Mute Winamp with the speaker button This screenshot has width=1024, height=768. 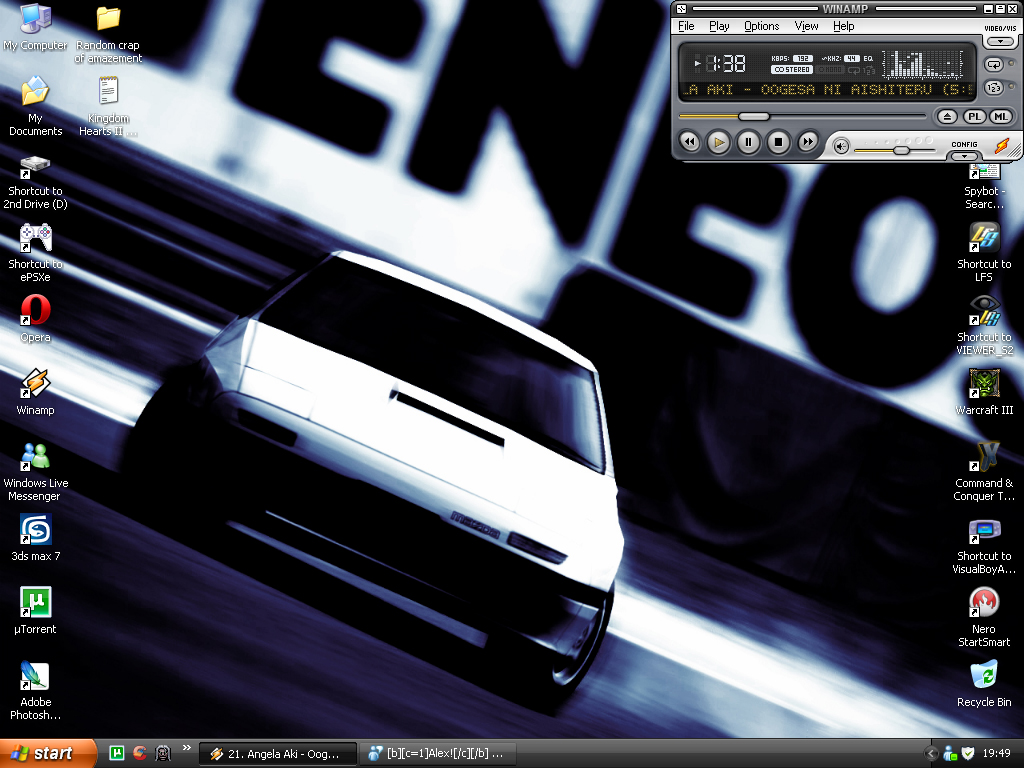click(841, 147)
